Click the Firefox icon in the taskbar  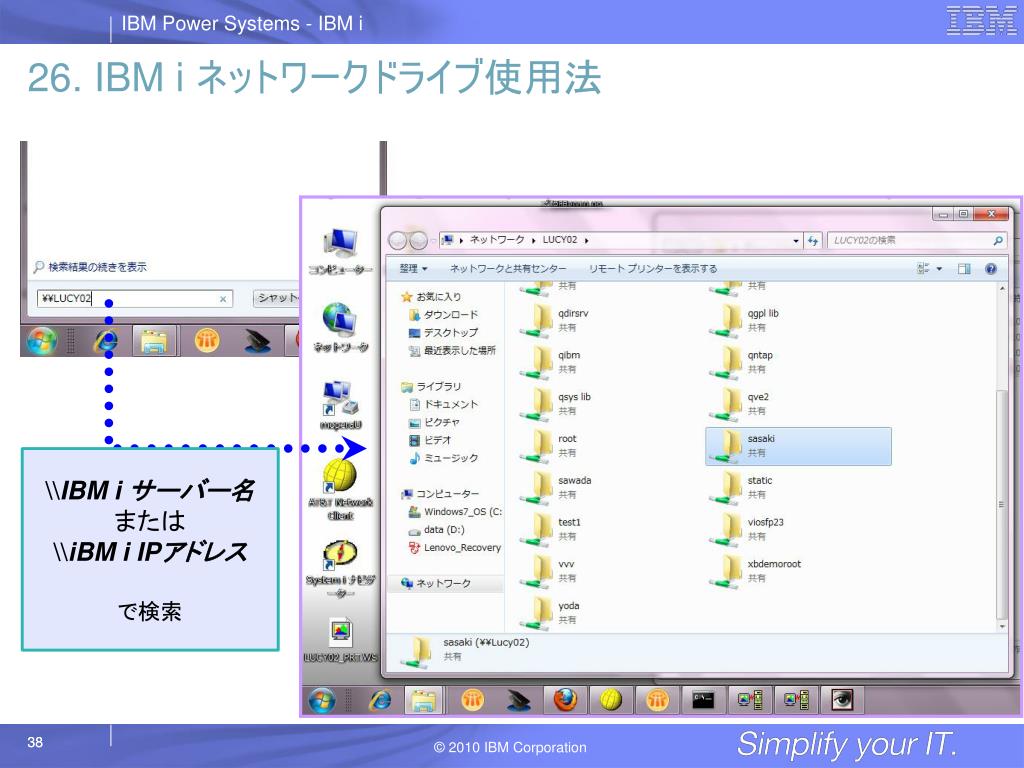565,700
